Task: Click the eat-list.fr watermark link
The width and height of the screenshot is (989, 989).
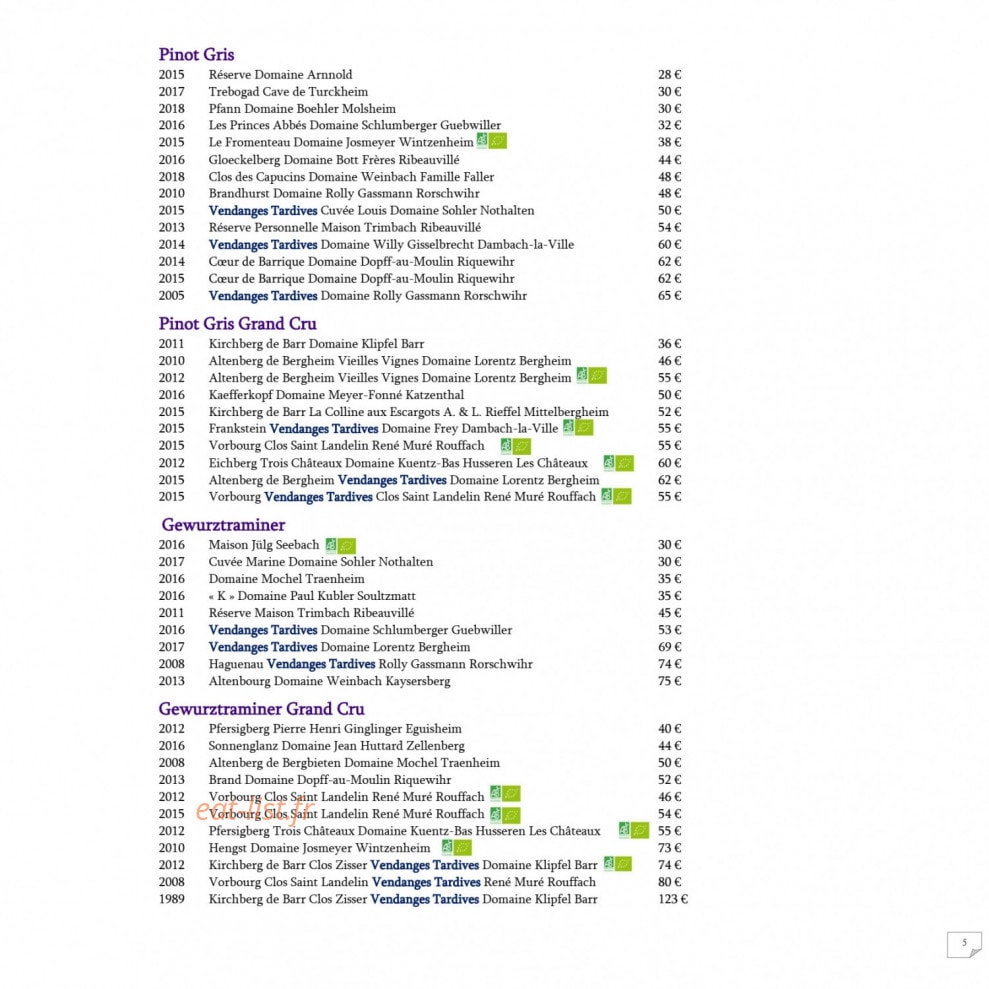Action: tap(255, 808)
